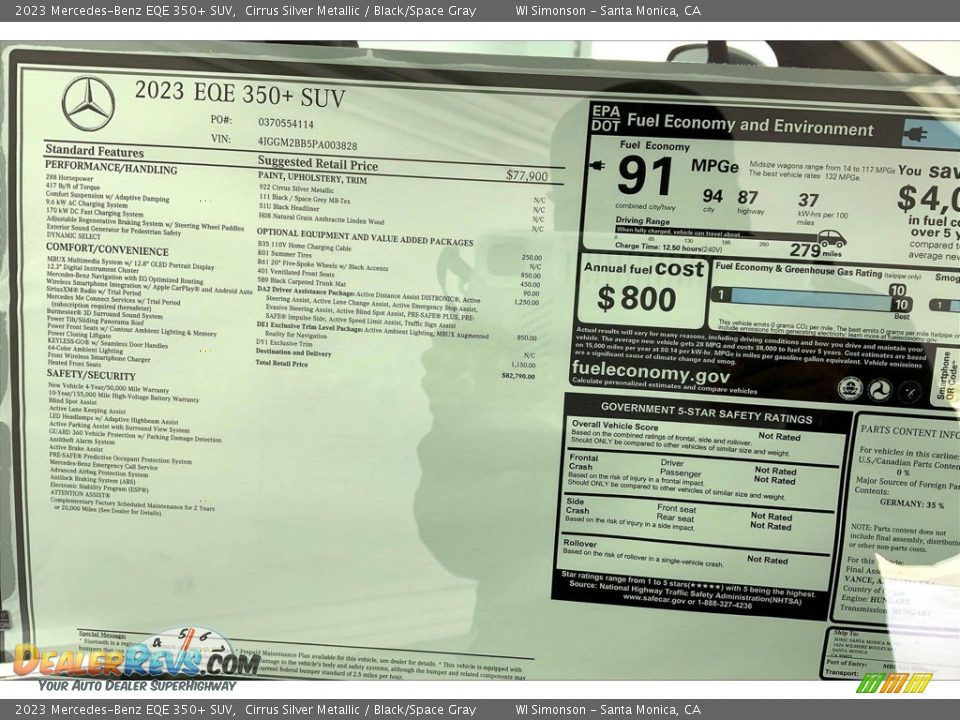Select the '$77,900' base price
Image resolution: width=960 pixels, height=720 pixels.
coord(527,176)
